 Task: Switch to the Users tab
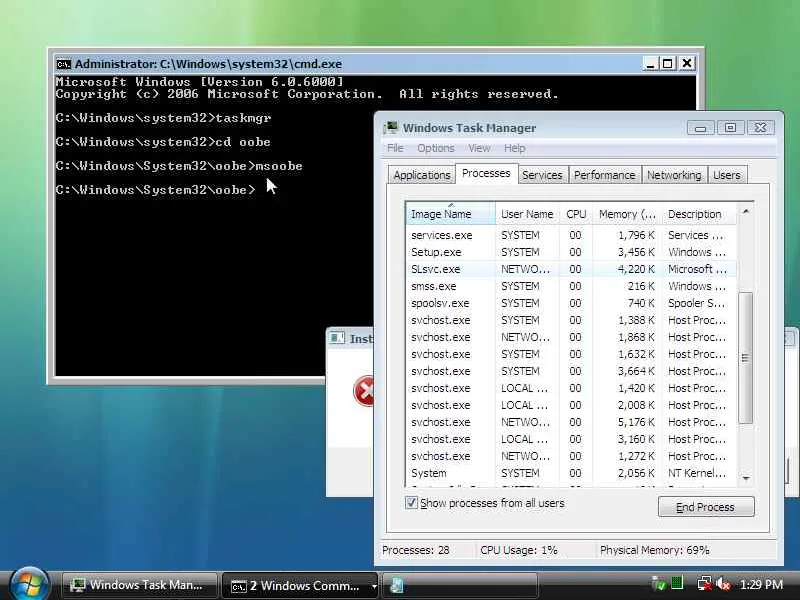pyautogui.click(x=727, y=175)
